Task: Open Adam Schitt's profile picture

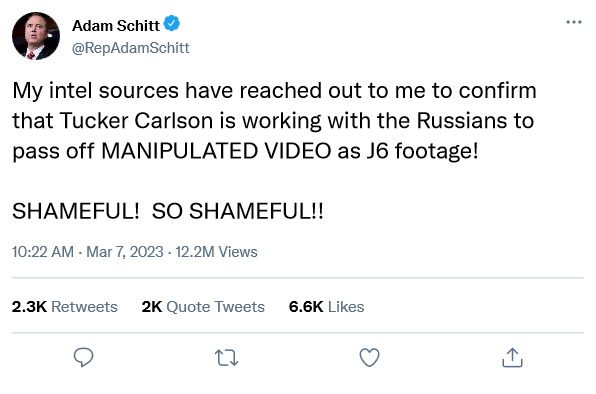Action: point(36,36)
